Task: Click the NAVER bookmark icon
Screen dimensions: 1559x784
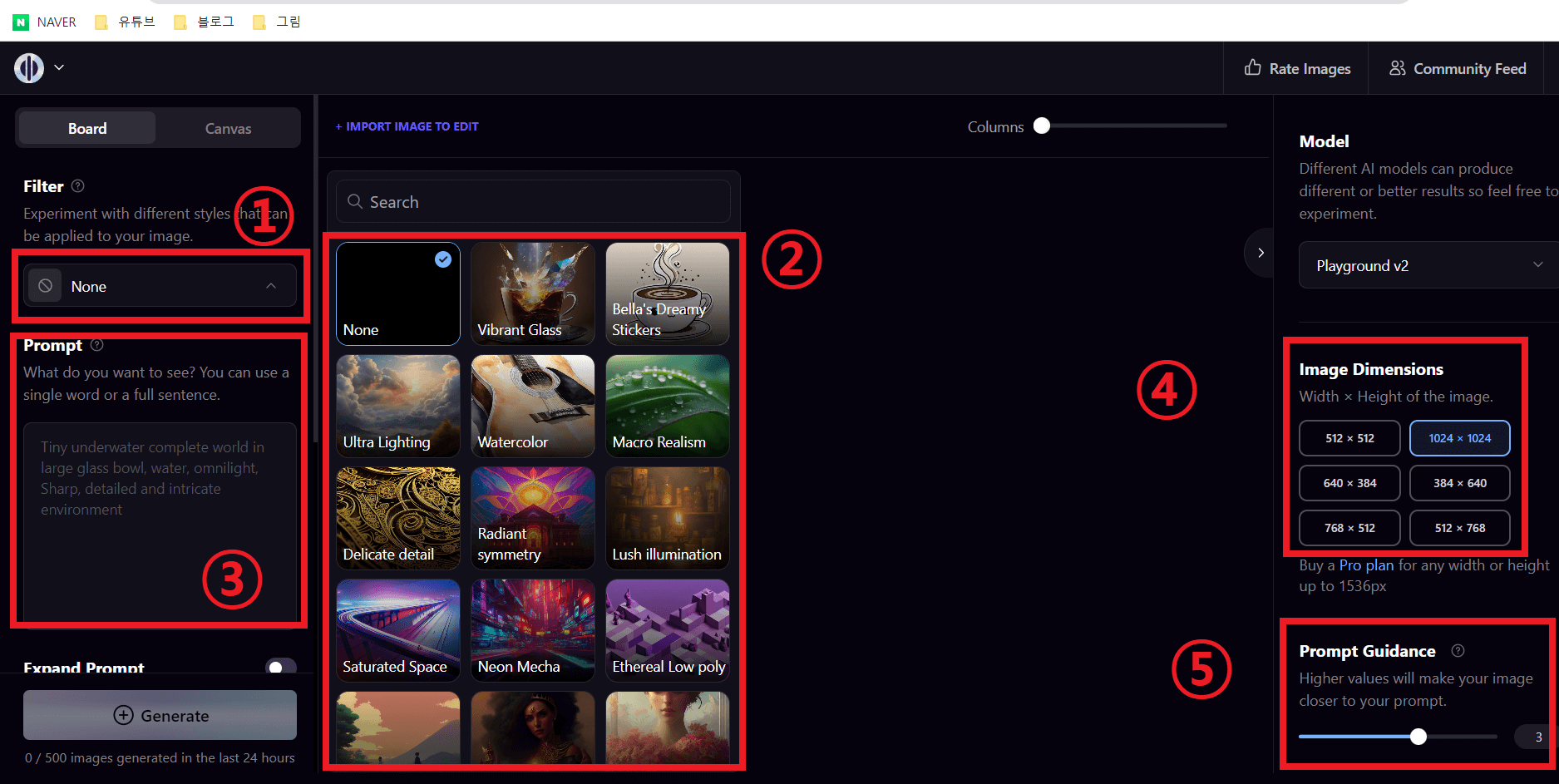Action: (21, 22)
